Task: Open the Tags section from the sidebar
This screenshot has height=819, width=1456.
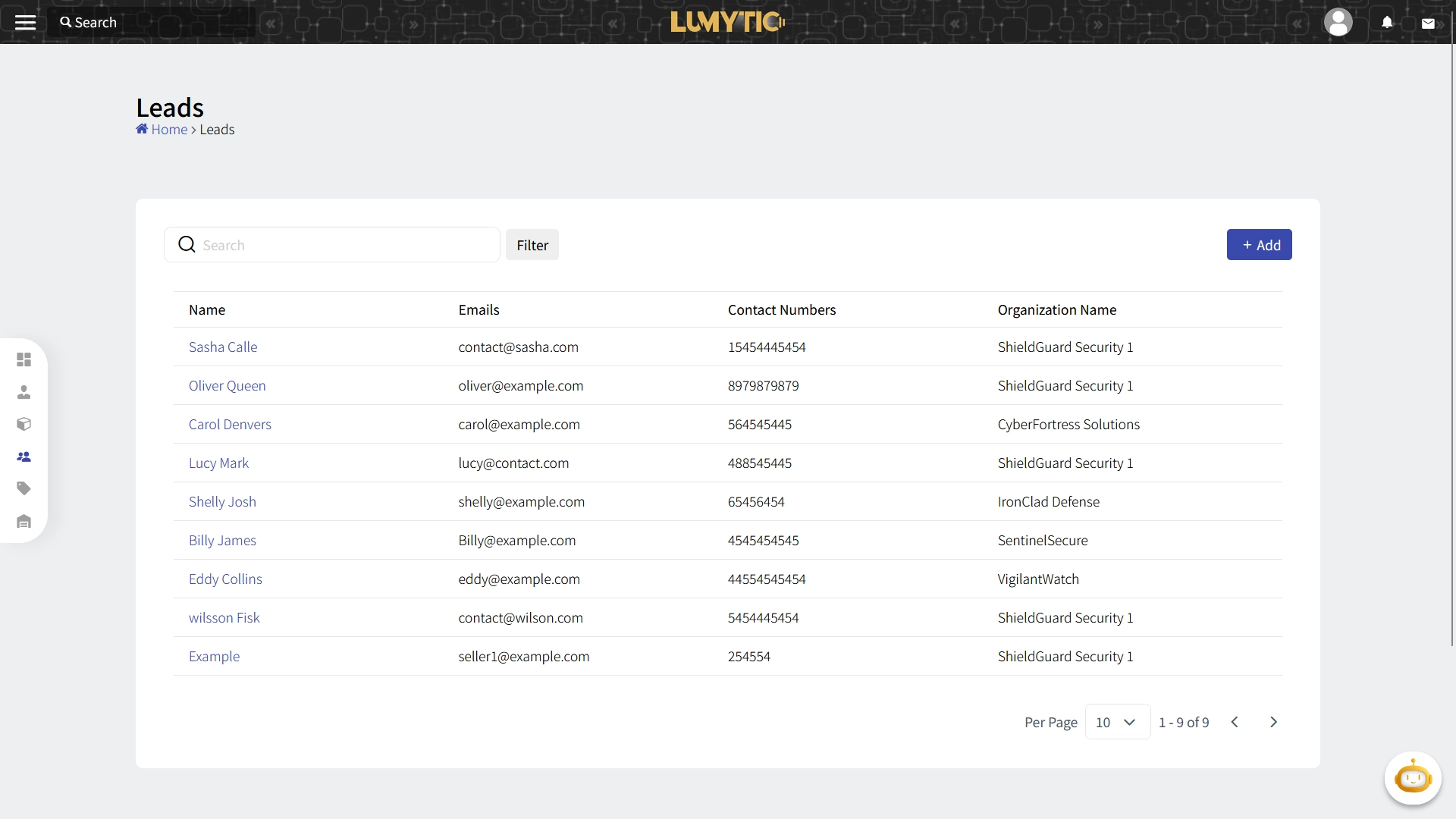Action: tap(24, 488)
